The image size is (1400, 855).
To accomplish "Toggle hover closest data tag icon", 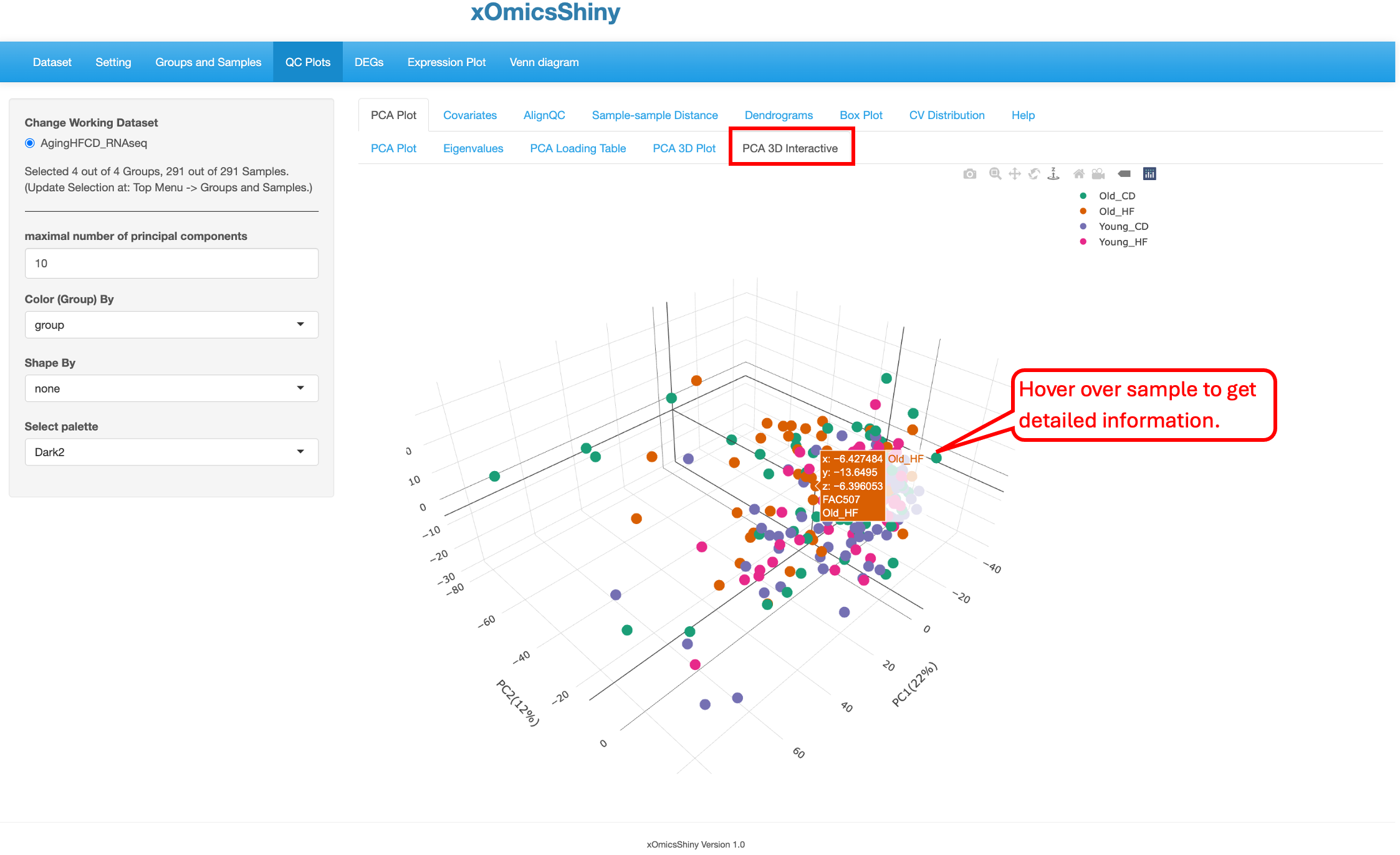I will click(1124, 174).
